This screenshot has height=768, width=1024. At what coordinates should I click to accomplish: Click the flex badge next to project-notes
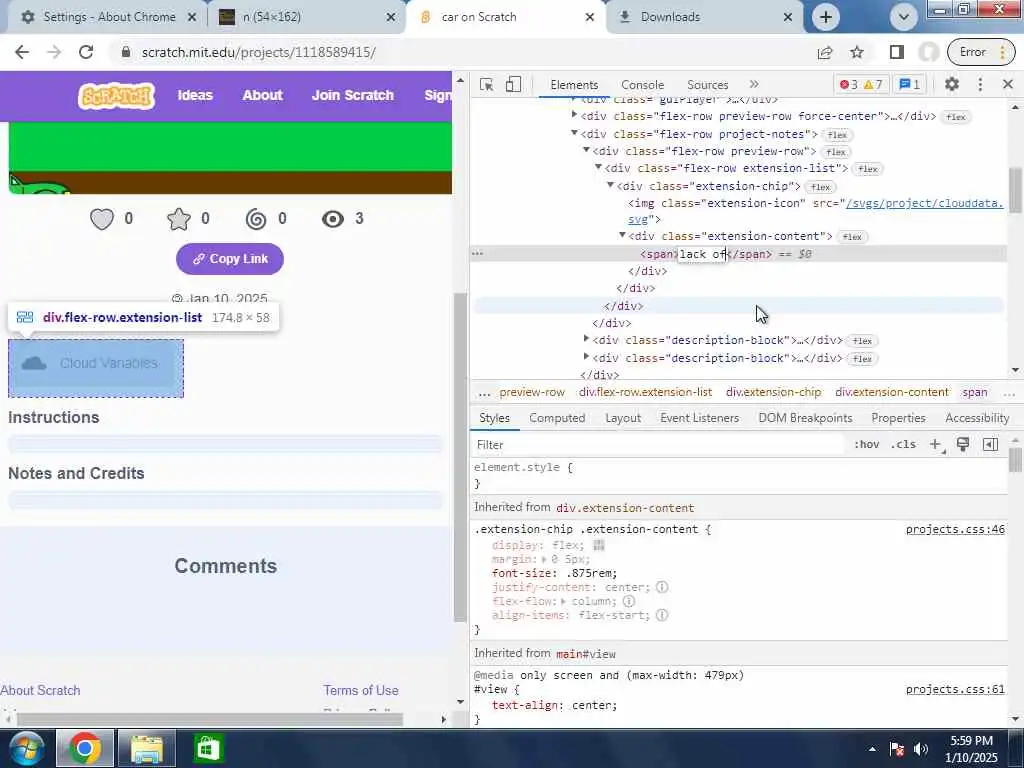point(837,135)
